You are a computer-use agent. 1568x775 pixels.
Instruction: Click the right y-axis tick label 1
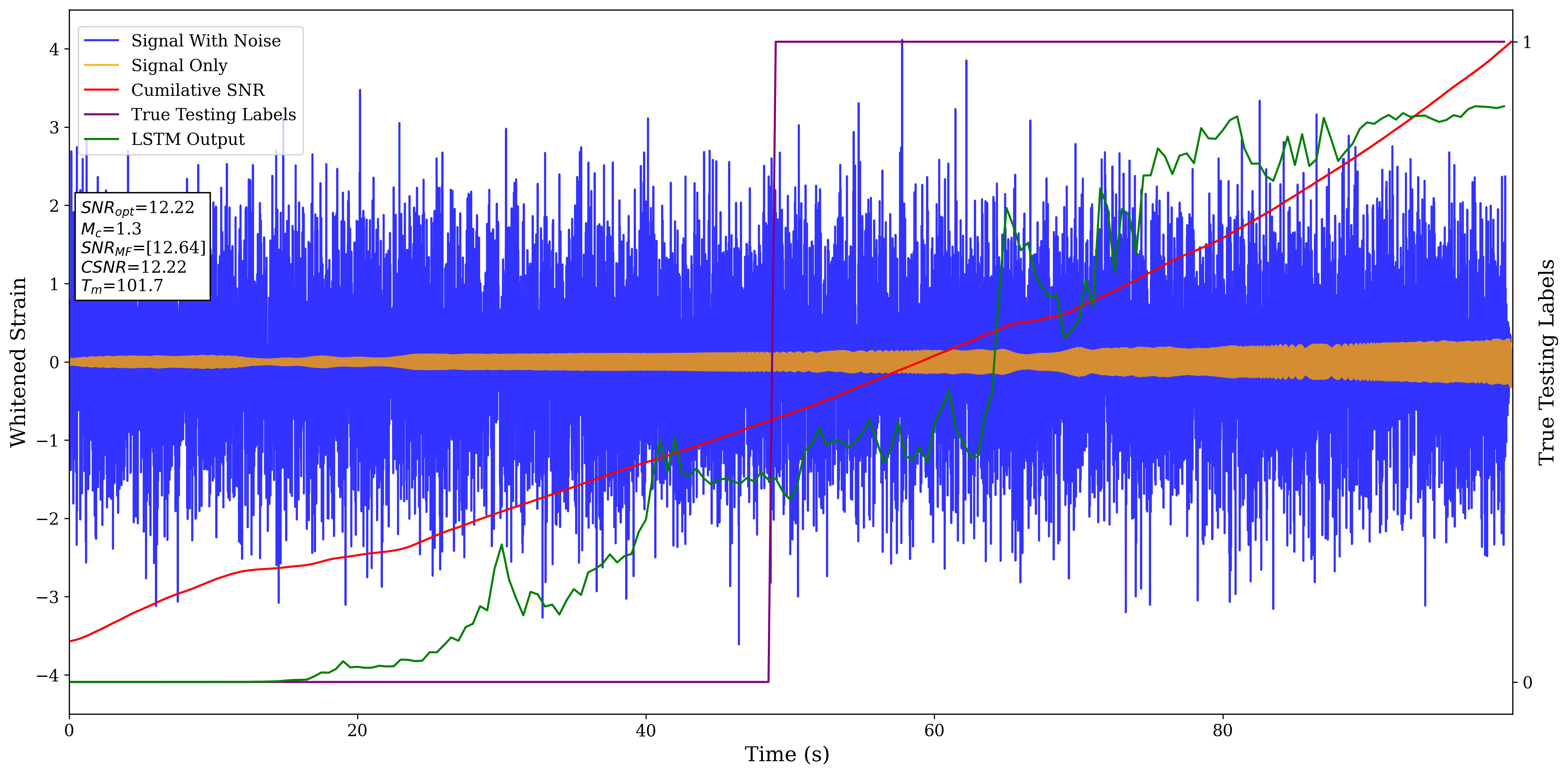(1526, 42)
